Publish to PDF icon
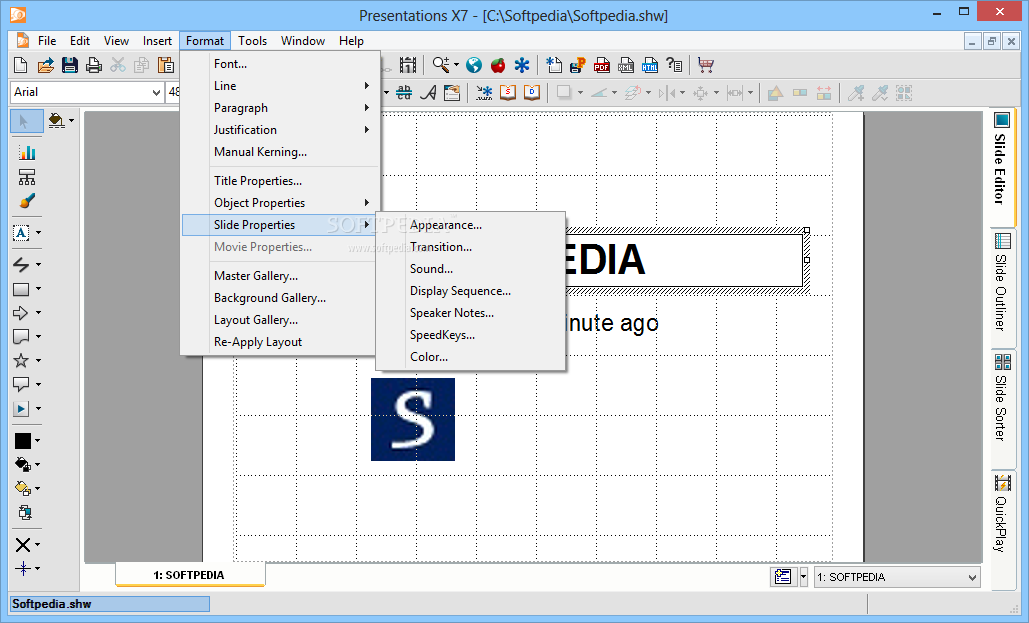Viewport: 1029px width, 623px height. pos(602,65)
